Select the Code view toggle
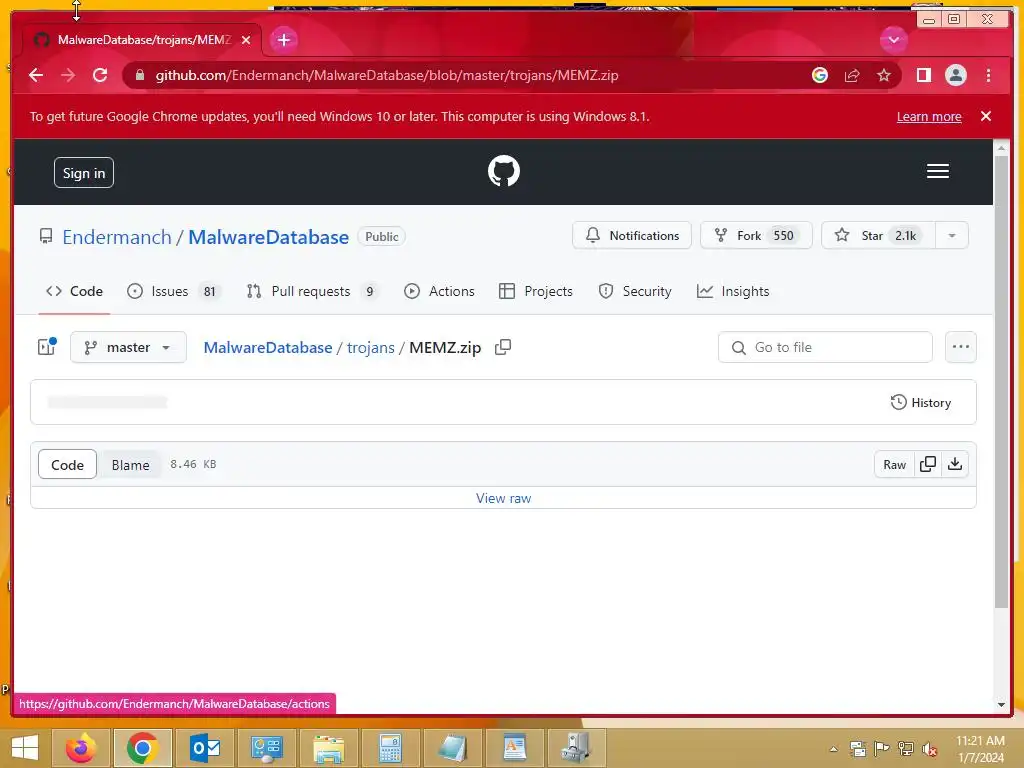 [67, 464]
